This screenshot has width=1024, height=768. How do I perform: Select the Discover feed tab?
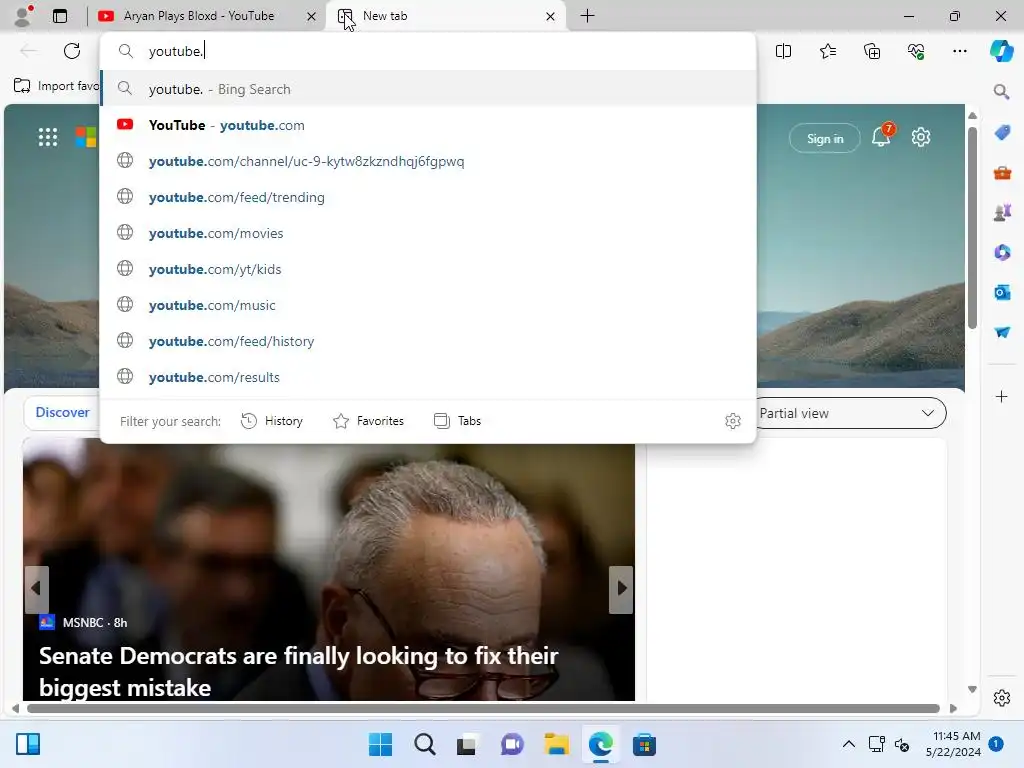62,412
